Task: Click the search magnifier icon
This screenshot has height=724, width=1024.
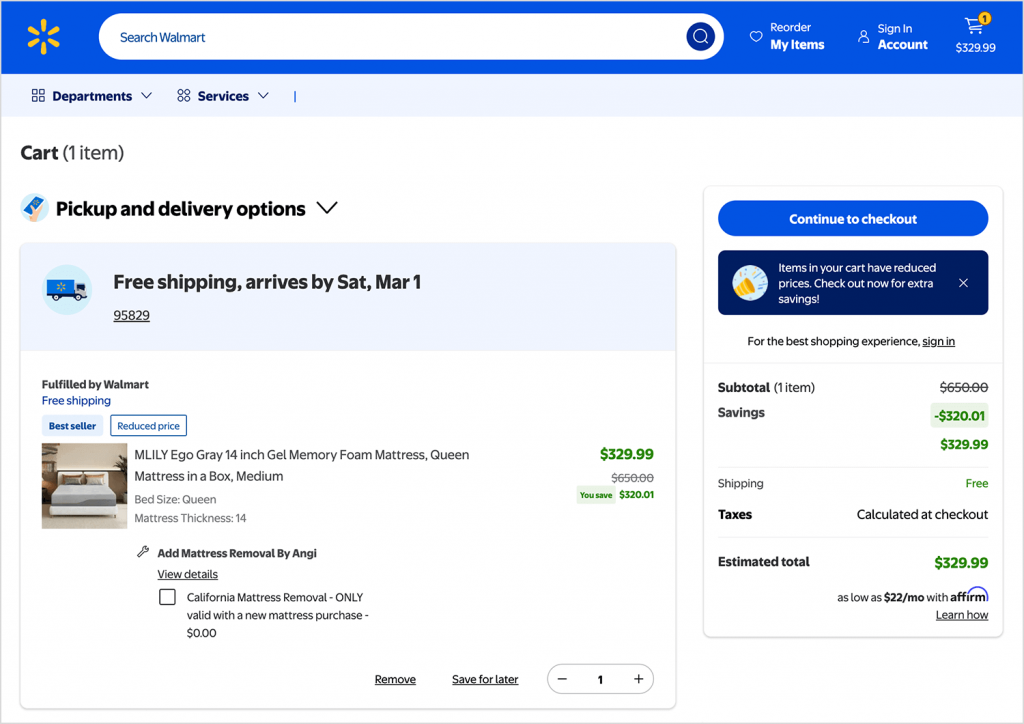Action: coord(700,36)
